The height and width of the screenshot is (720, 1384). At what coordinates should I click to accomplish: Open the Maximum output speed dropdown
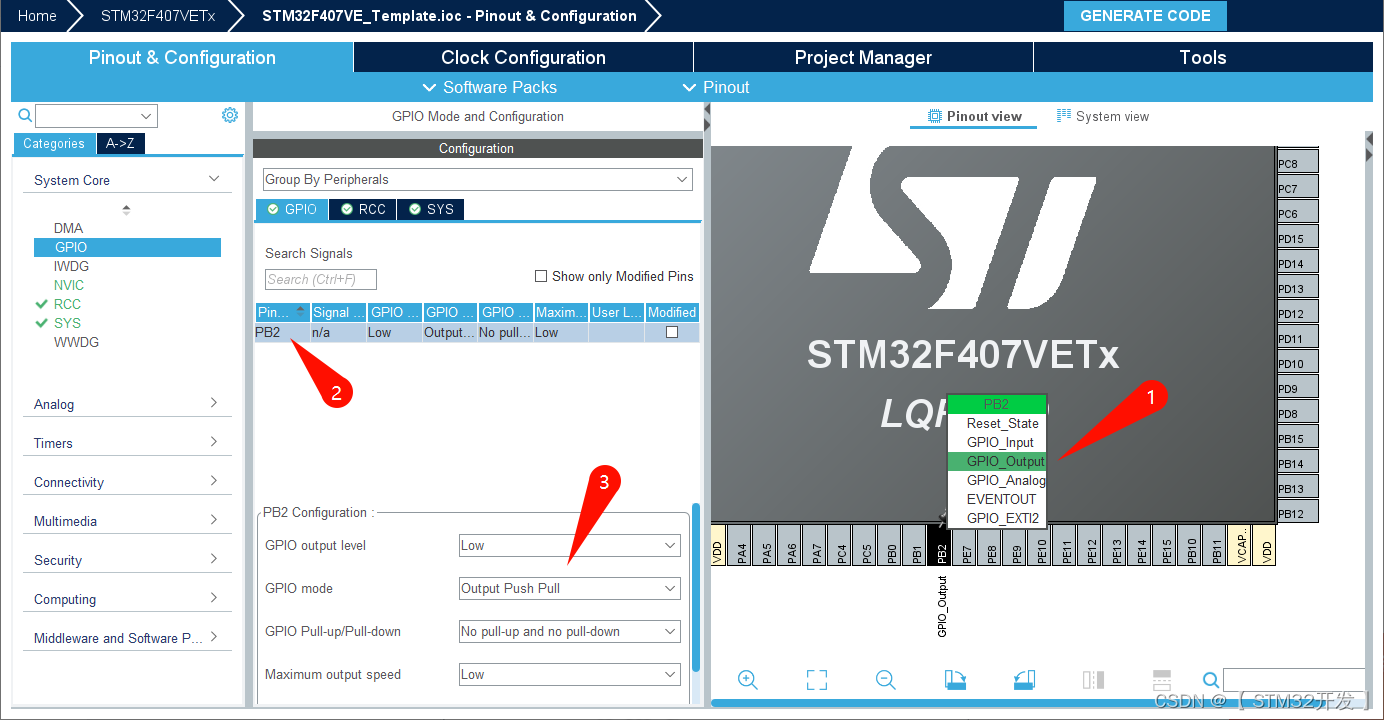570,675
